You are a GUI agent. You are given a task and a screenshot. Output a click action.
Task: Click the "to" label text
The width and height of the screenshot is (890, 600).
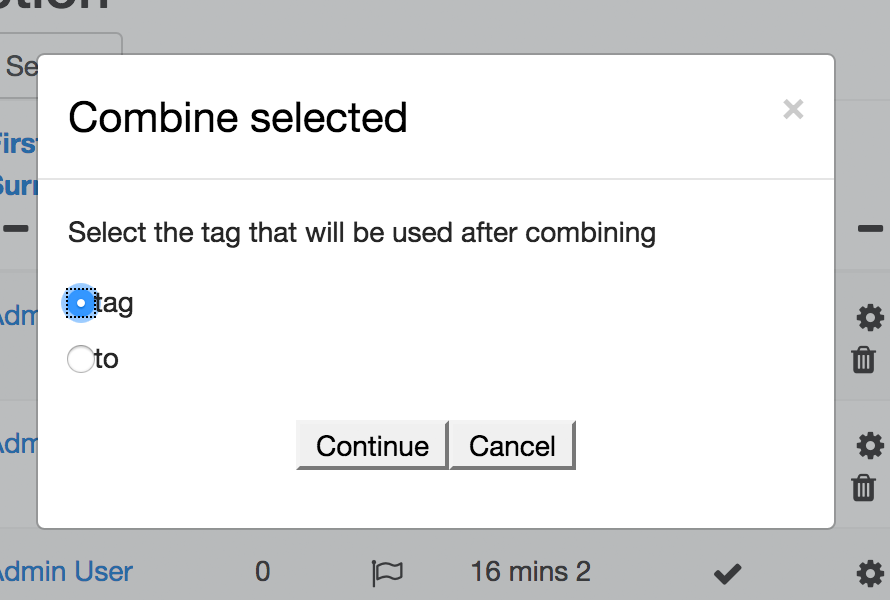coord(107,359)
